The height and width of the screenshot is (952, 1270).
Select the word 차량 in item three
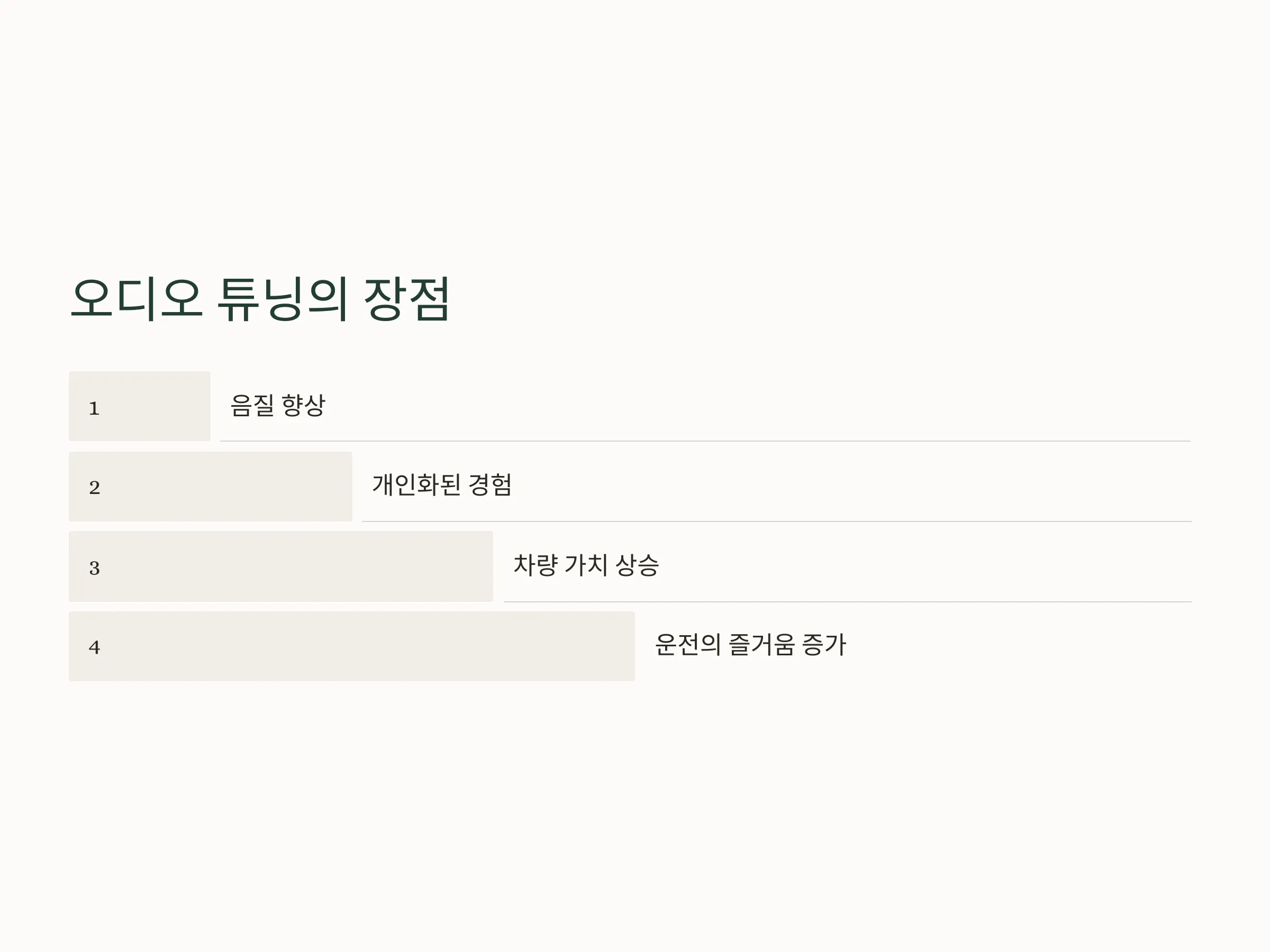point(535,565)
